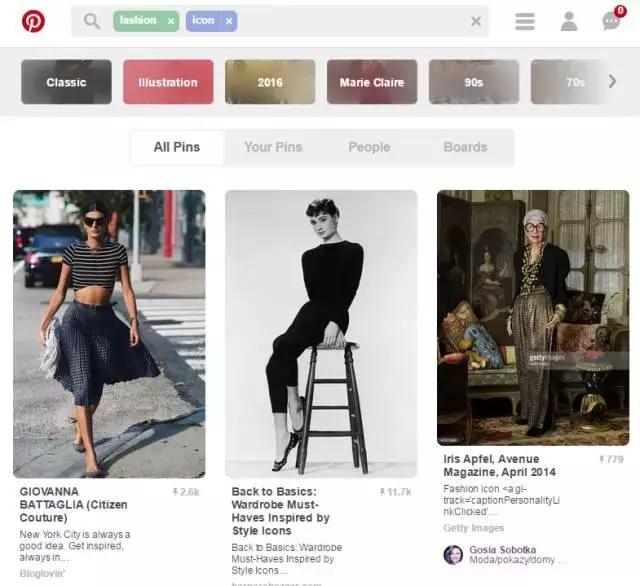This screenshot has height=586, width=640.
Task: Switch to the 'People' tab
Action: 369,147
